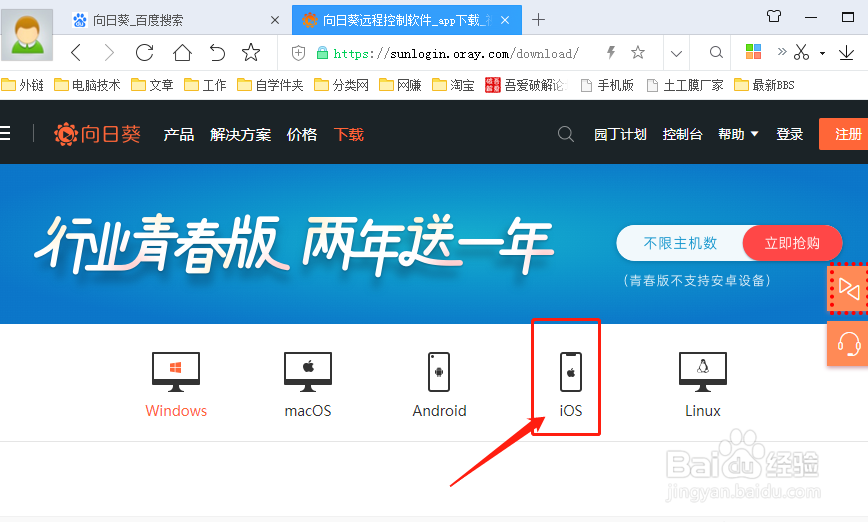Open the 控制台 link

click(x=683, y=135)
